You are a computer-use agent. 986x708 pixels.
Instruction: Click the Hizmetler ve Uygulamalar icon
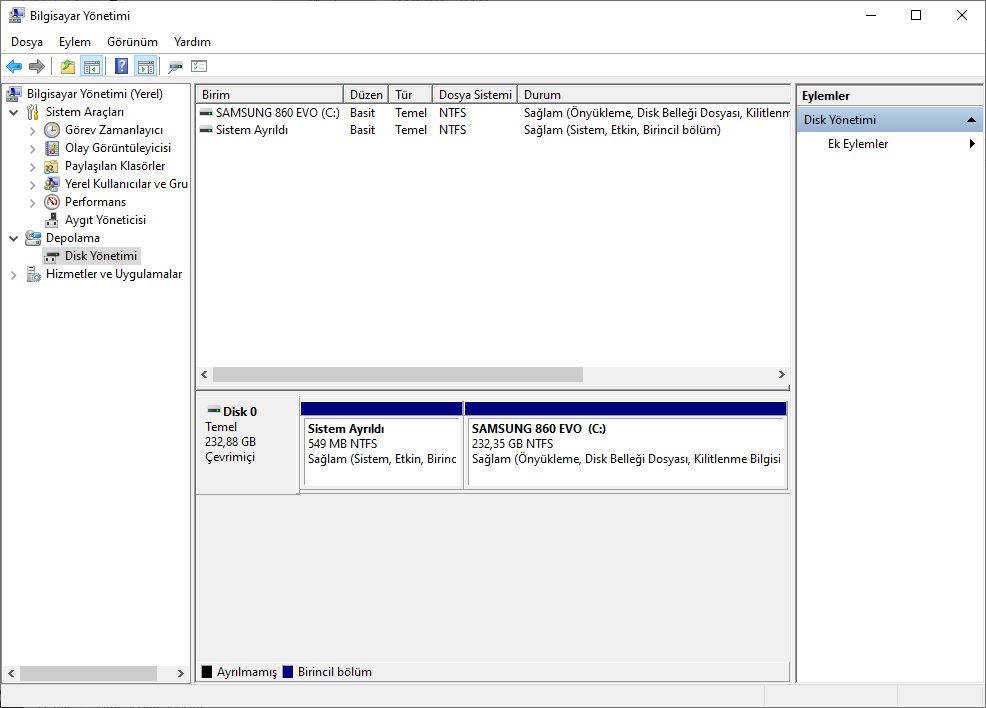coord(33,274)
